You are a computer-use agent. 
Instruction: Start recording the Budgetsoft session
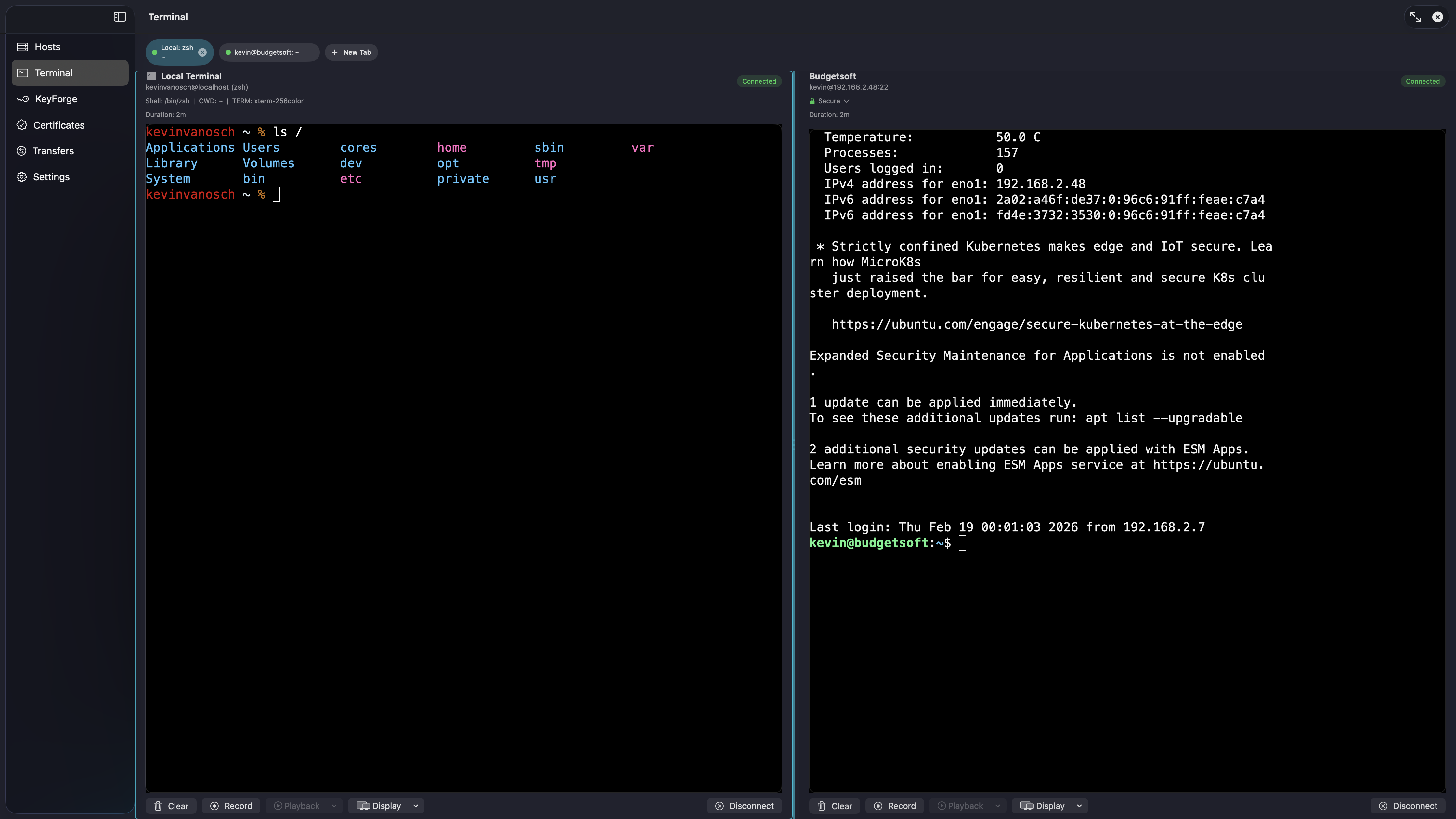(x=895, y=805)
